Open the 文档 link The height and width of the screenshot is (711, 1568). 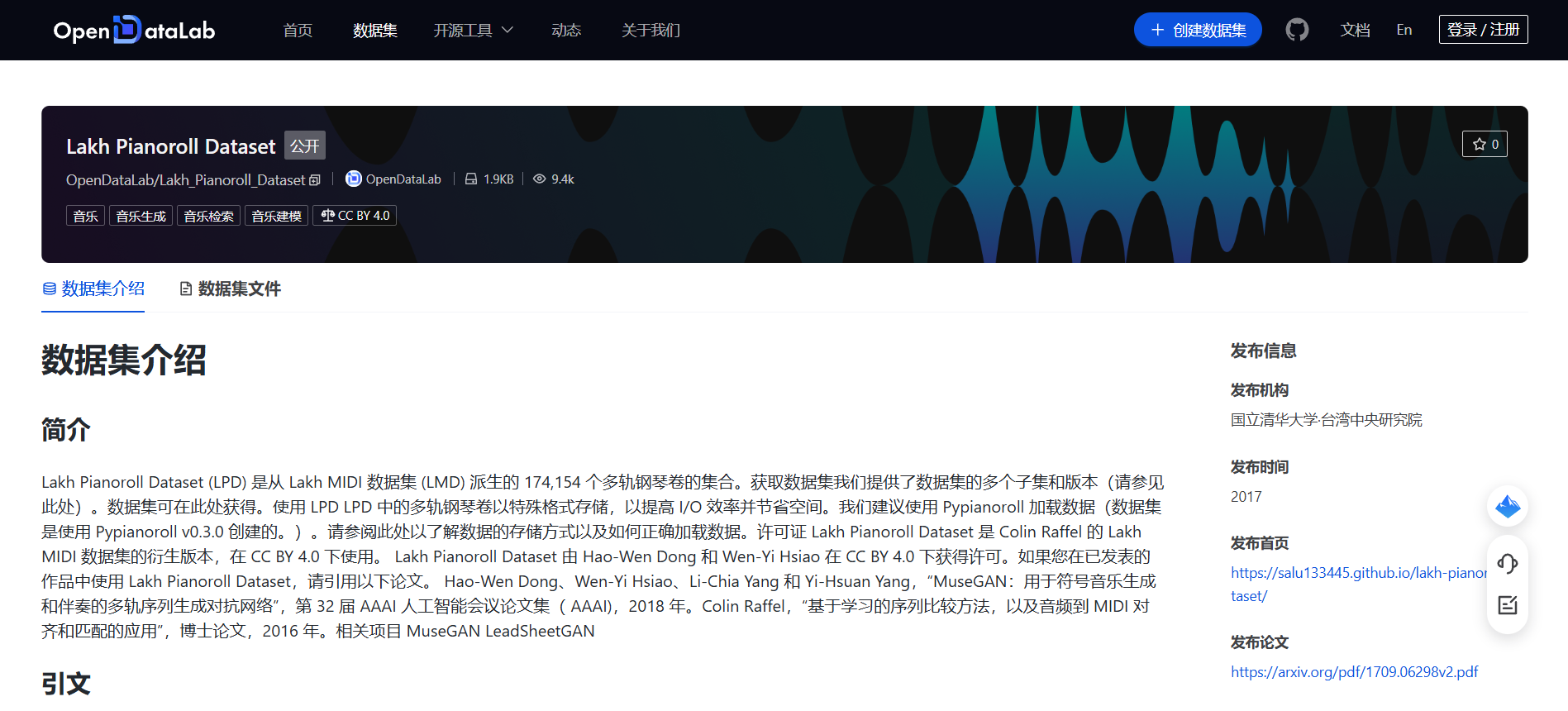[1355, 30]
